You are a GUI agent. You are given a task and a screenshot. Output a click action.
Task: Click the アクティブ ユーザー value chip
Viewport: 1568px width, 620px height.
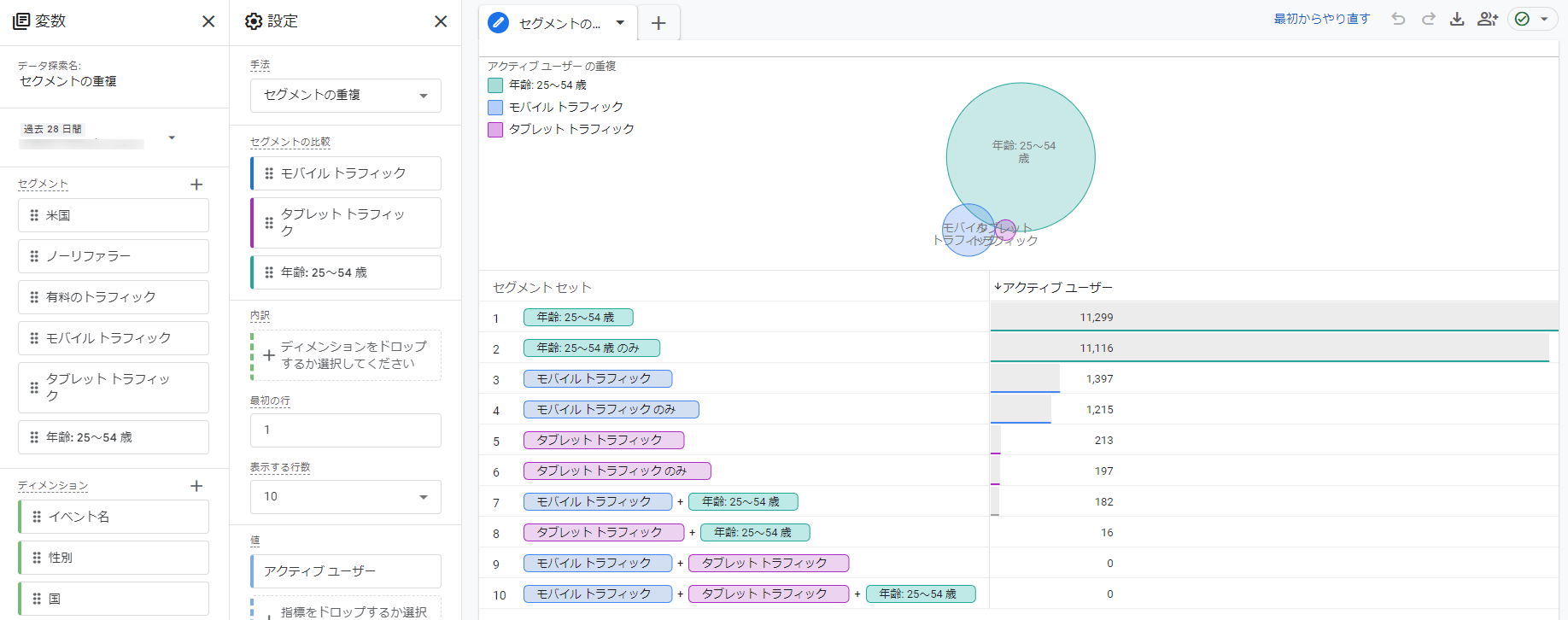345,571
